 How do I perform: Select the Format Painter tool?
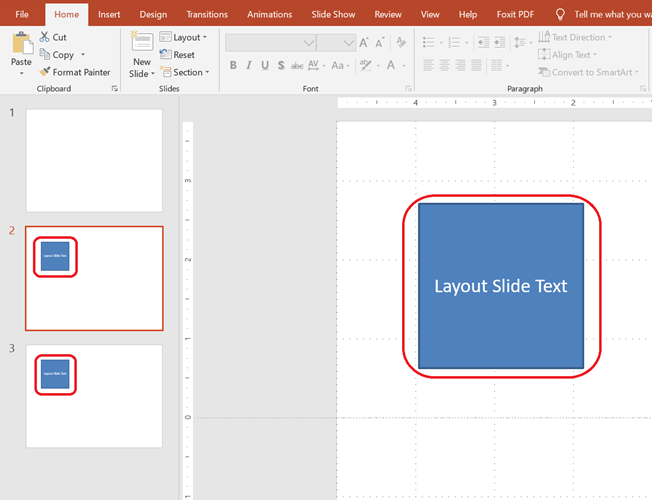point(45,72)
